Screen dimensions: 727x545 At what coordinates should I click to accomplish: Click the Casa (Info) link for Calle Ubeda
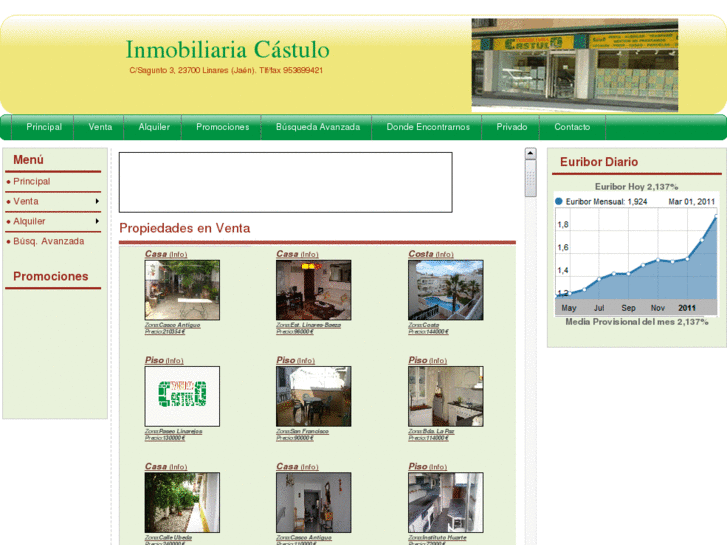[166, 467]
